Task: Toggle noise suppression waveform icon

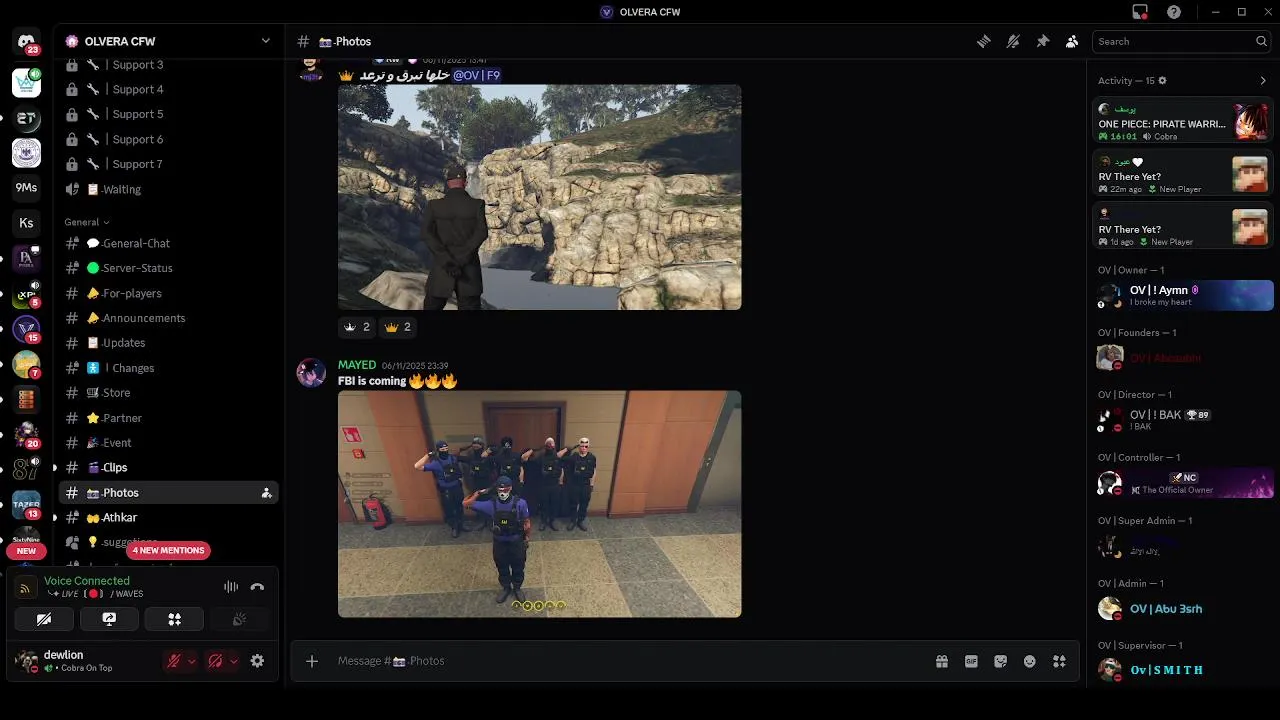Action: pos(231,587)
